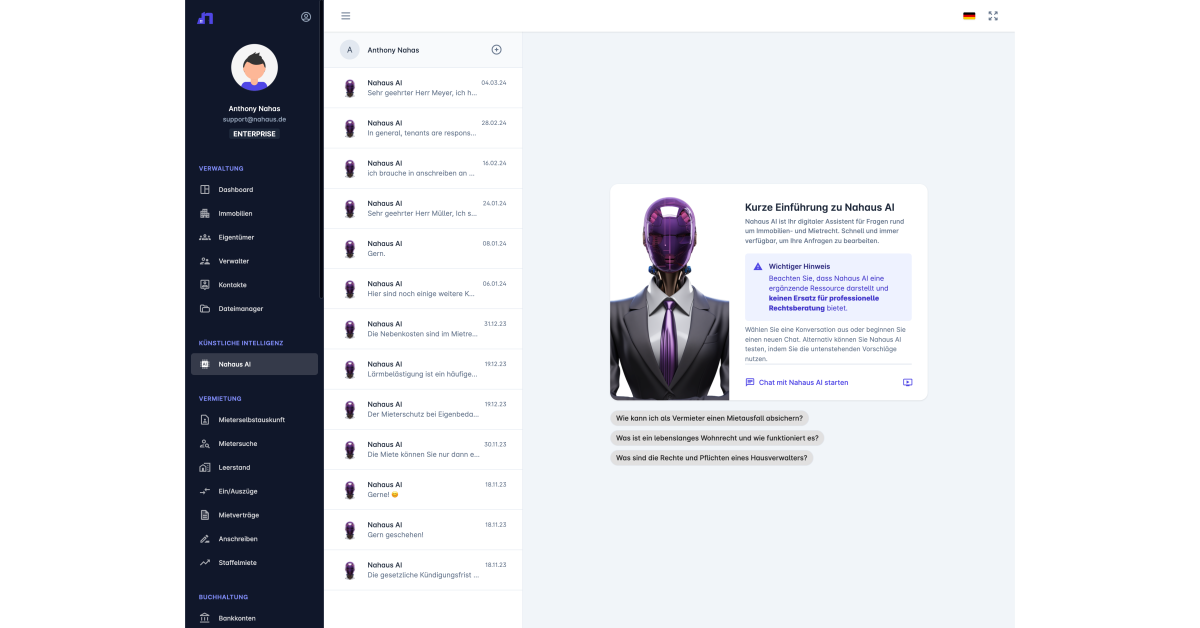
Task: Select suggestion about lebenslanges Wohnrecht
Action: point(718,438)
